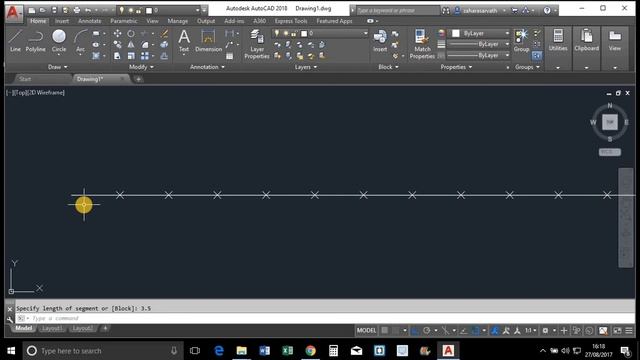
Task: Activate the Move tool in Modify
Action: pos(117,33)
